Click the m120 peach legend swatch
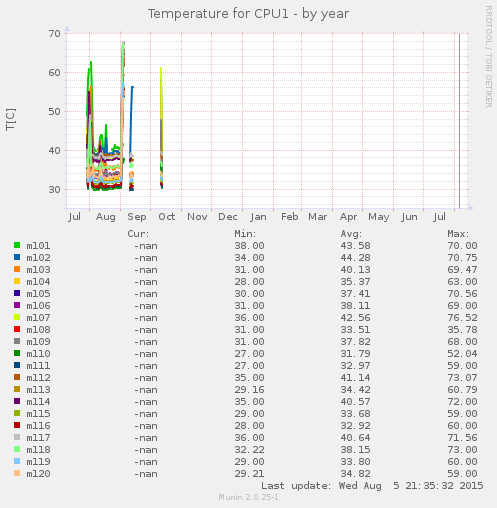497x508 pixels. pos(17,473)
